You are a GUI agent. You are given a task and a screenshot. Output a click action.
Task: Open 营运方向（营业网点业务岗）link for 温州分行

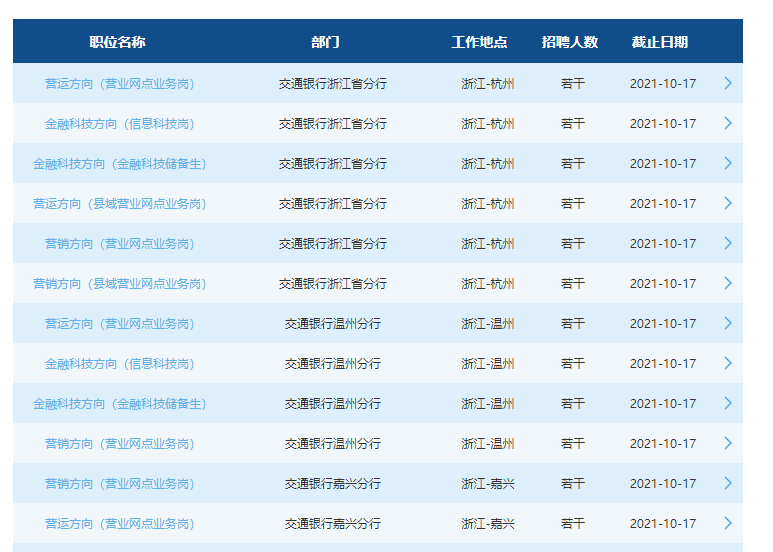coord(119,323)
